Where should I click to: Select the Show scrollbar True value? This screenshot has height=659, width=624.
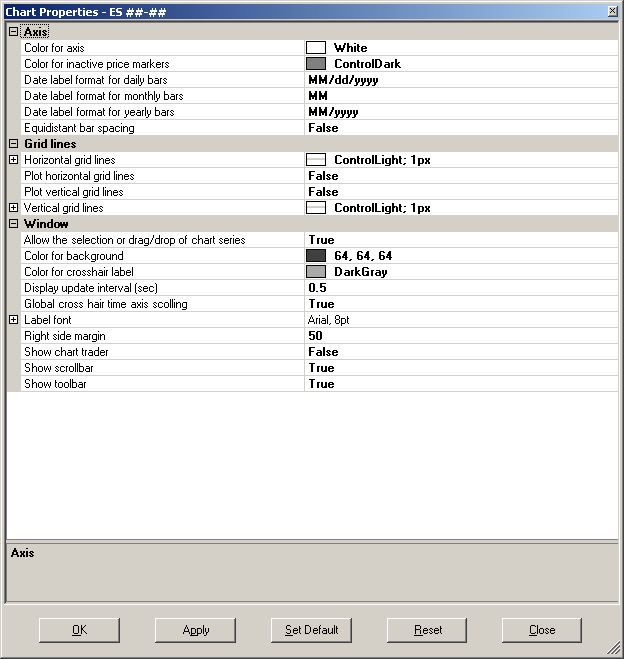[321, 368]
